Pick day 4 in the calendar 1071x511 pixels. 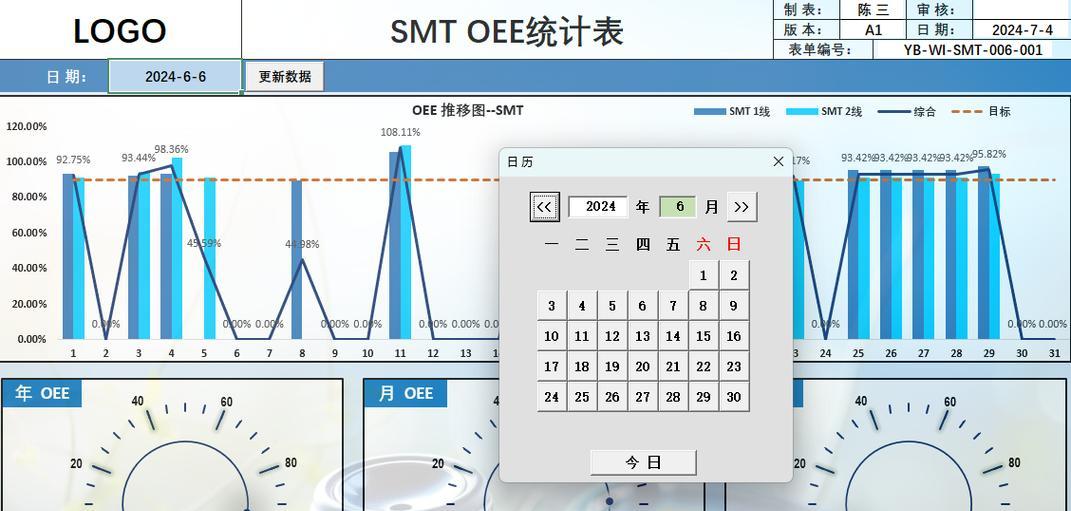tap(582, 306)
